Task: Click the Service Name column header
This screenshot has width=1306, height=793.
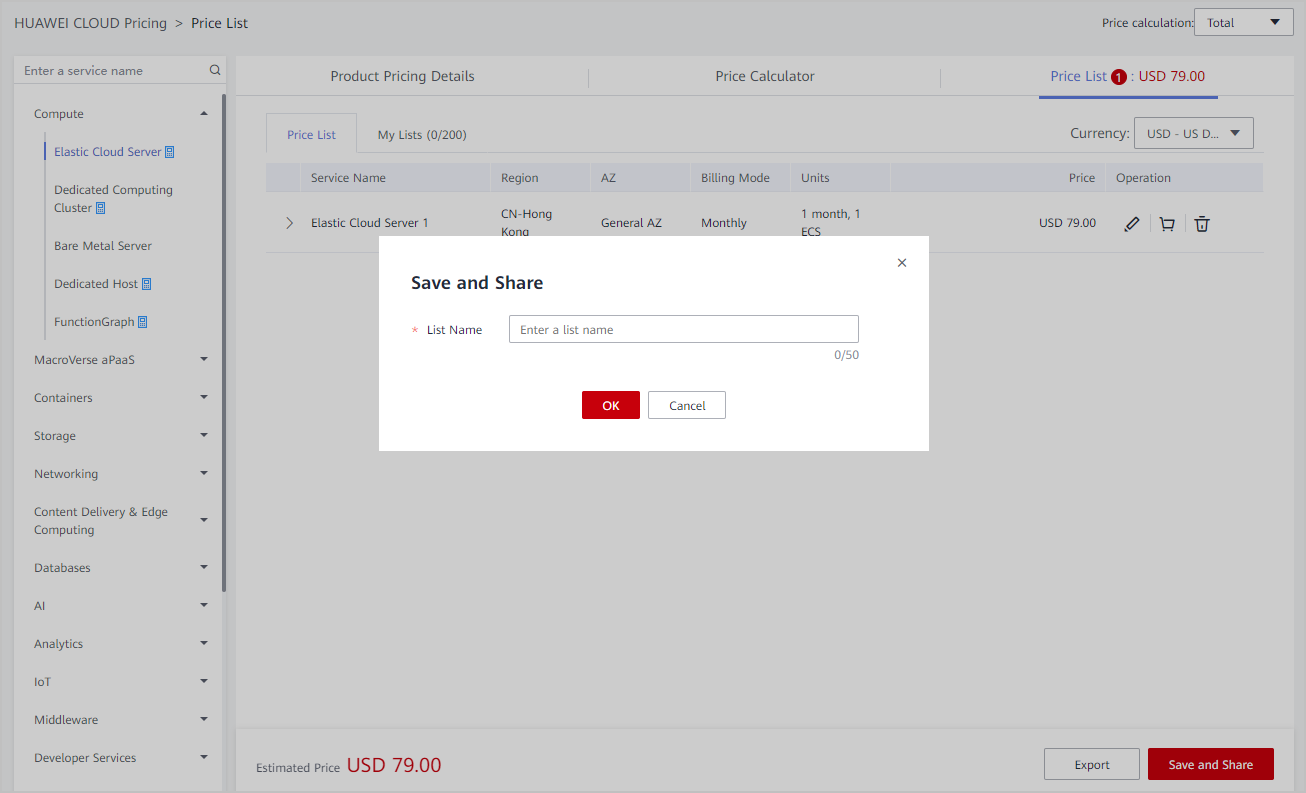Action: point(348,178)
